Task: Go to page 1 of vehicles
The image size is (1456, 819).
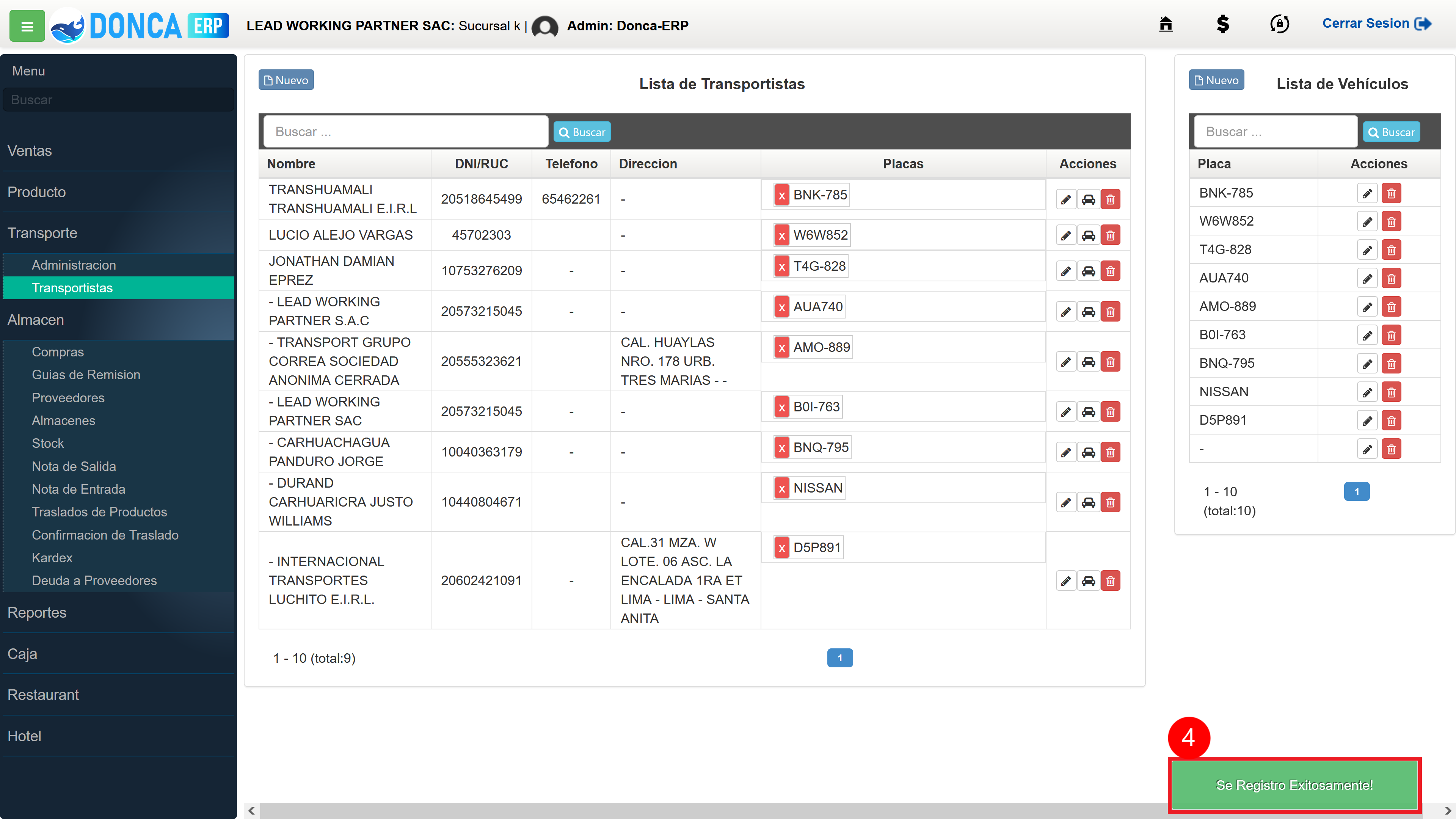Action: pyautogui.click(x=1357, y=492)
